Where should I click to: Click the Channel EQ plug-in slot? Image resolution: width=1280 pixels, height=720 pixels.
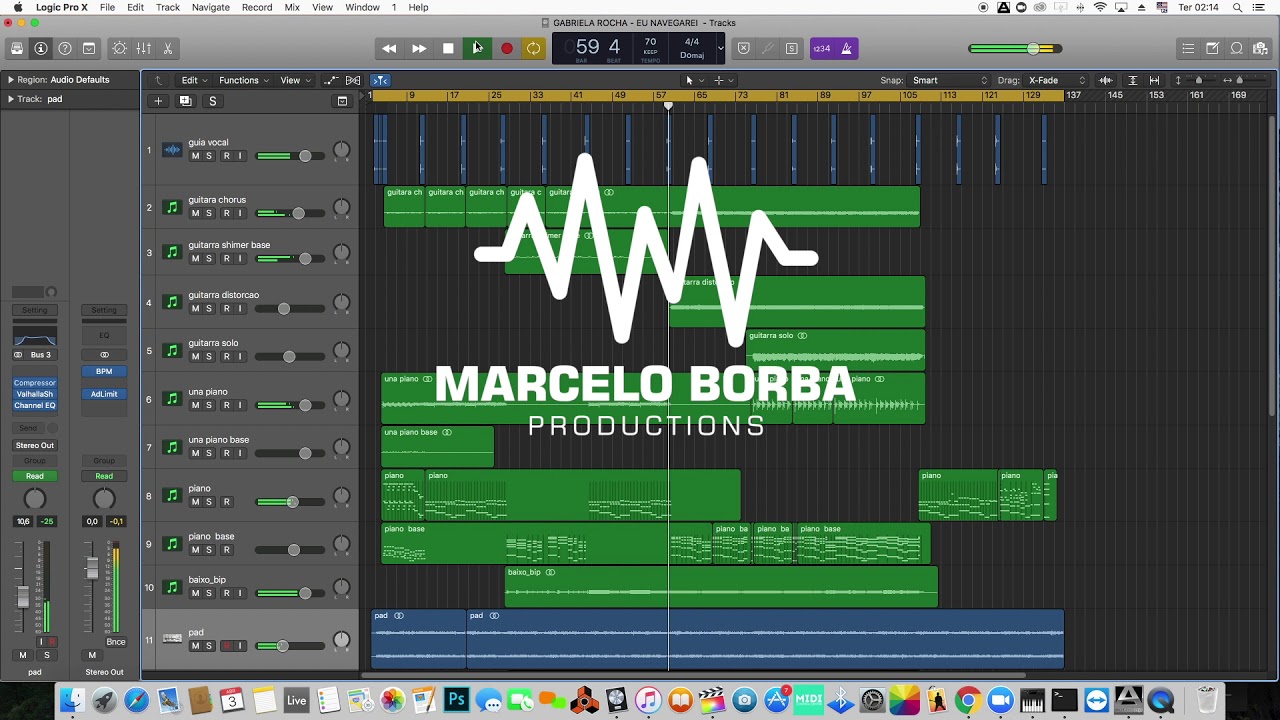35,405
